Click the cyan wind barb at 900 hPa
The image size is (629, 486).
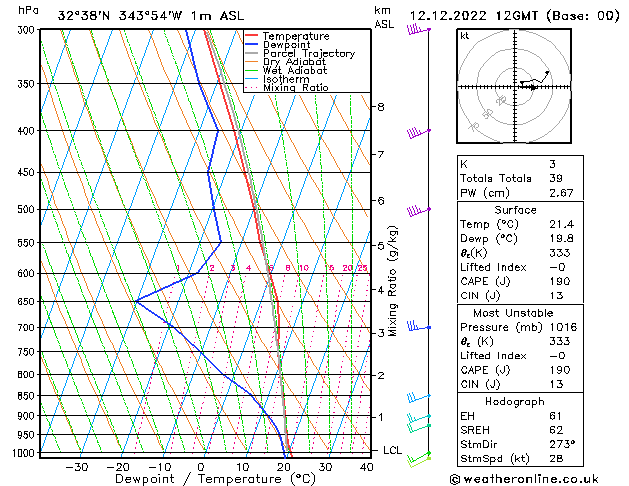(418, 418)
